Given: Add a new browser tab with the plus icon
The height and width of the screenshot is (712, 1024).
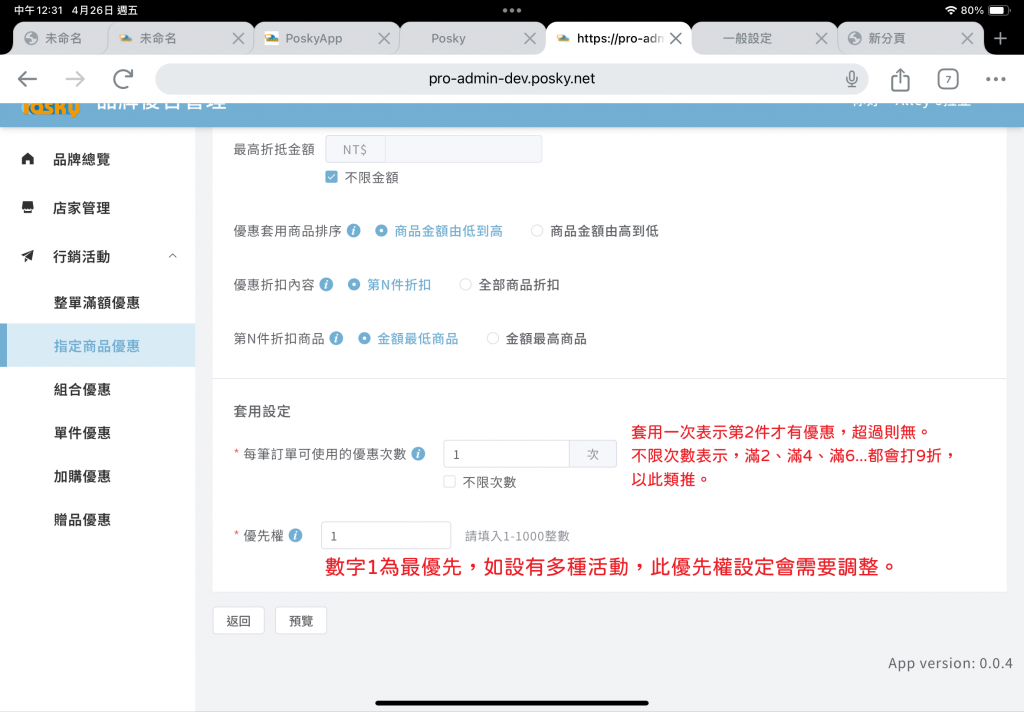Looking at the screenshot, I should 1000,39.
